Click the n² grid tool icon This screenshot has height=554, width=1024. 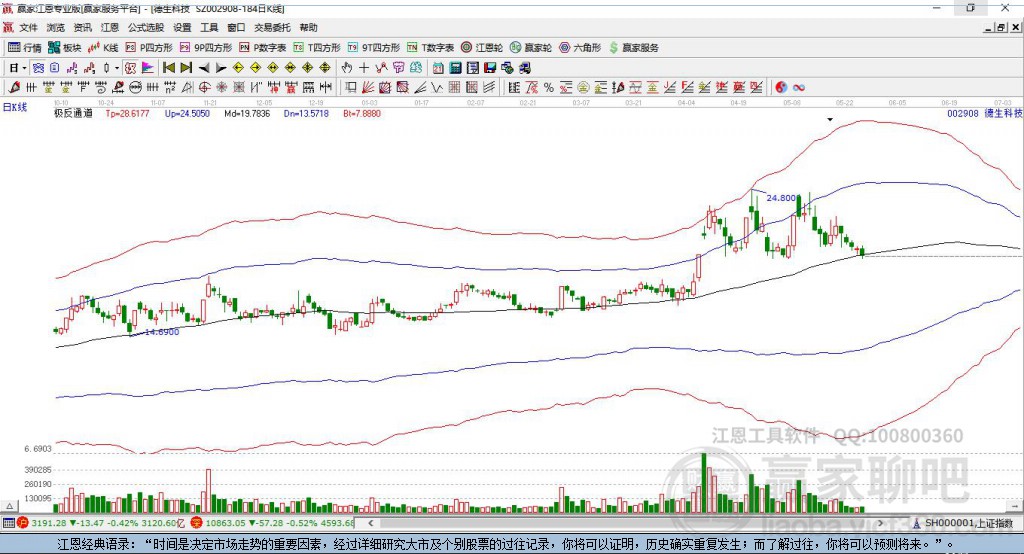(170, 87)
